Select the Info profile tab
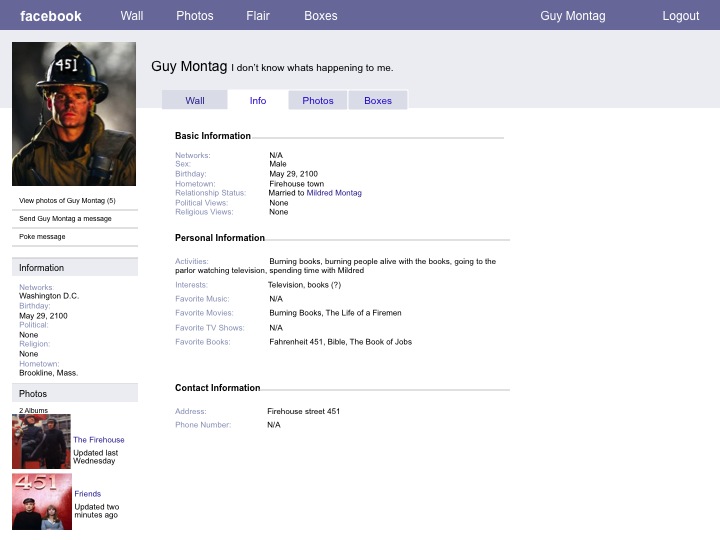Image resolution: width=720 pixels, height=540 pixels. [x=258, y=100]
